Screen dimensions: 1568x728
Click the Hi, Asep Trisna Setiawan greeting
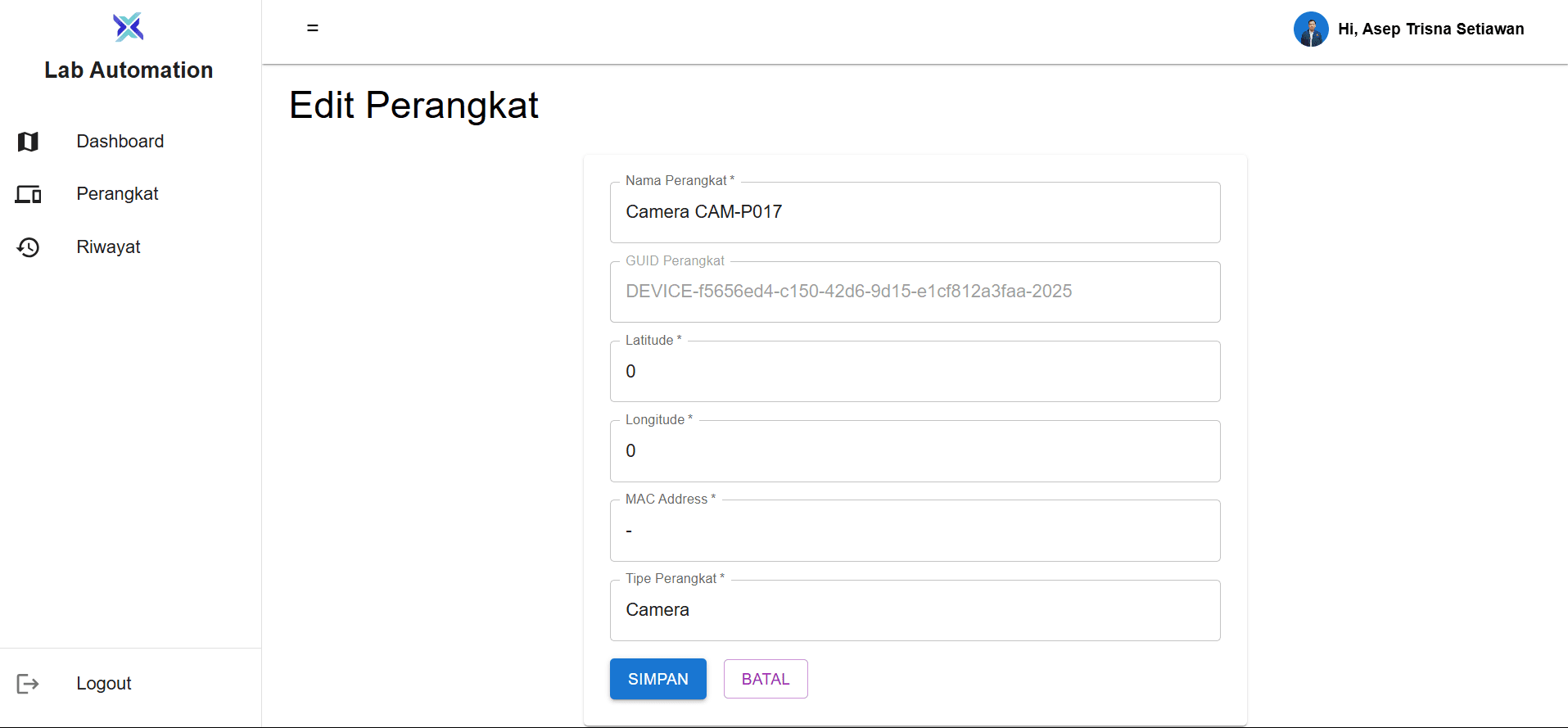coord(1430,29)
